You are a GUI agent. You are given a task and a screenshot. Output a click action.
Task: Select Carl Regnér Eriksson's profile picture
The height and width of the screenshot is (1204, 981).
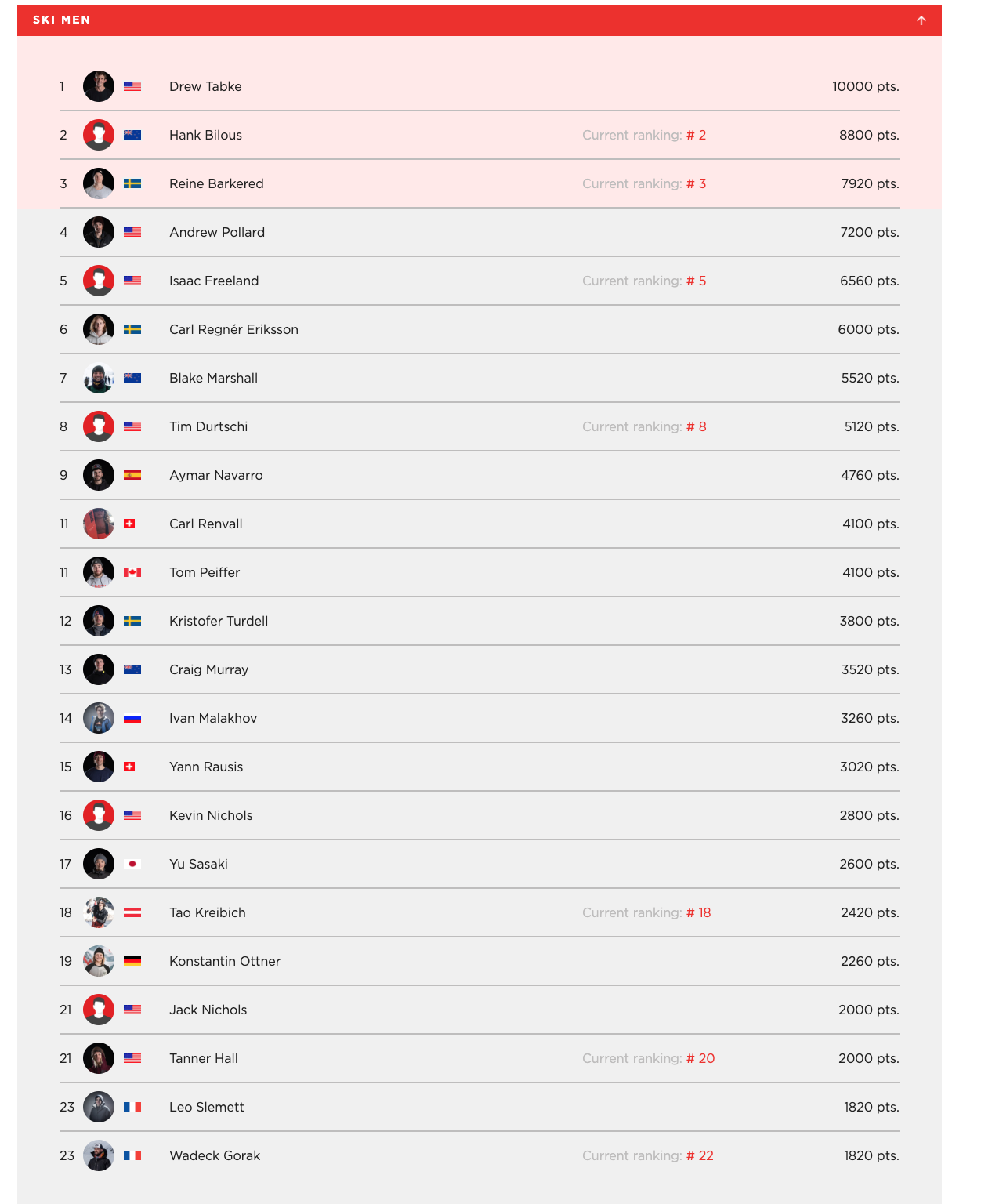click(x=99, y=329)
